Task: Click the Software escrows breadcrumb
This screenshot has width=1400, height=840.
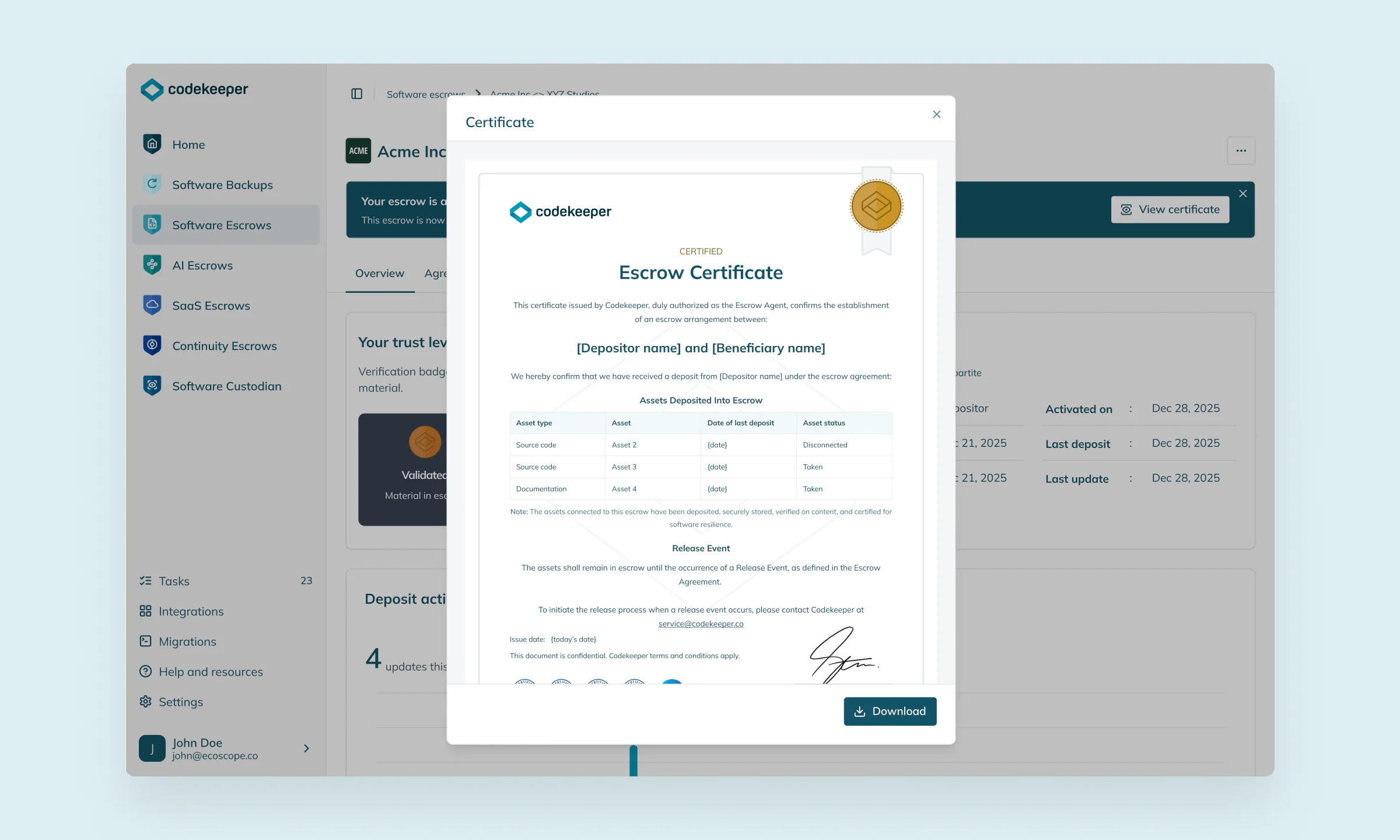Action: tap(426, 94)
